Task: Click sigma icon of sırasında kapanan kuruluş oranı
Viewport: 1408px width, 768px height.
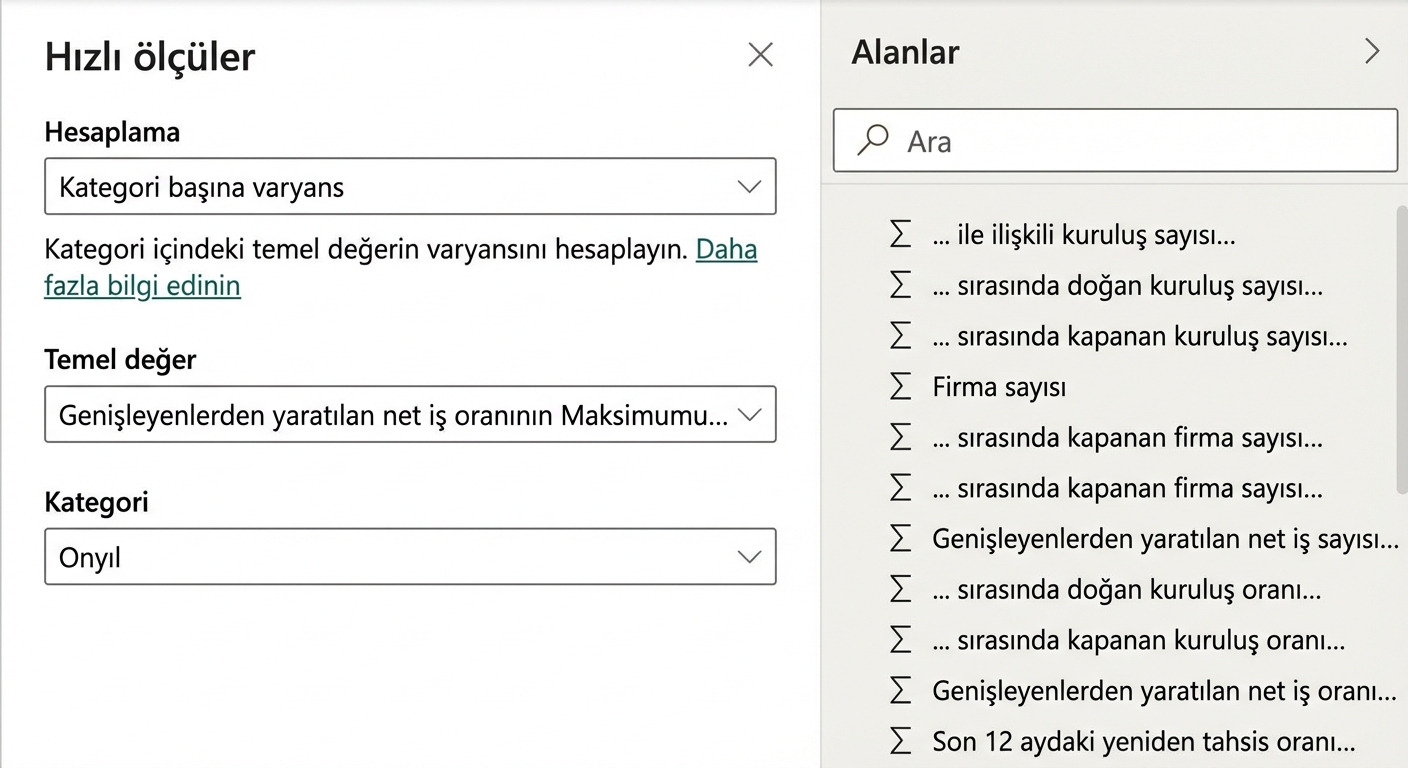Action: click(x=901, y=640)
